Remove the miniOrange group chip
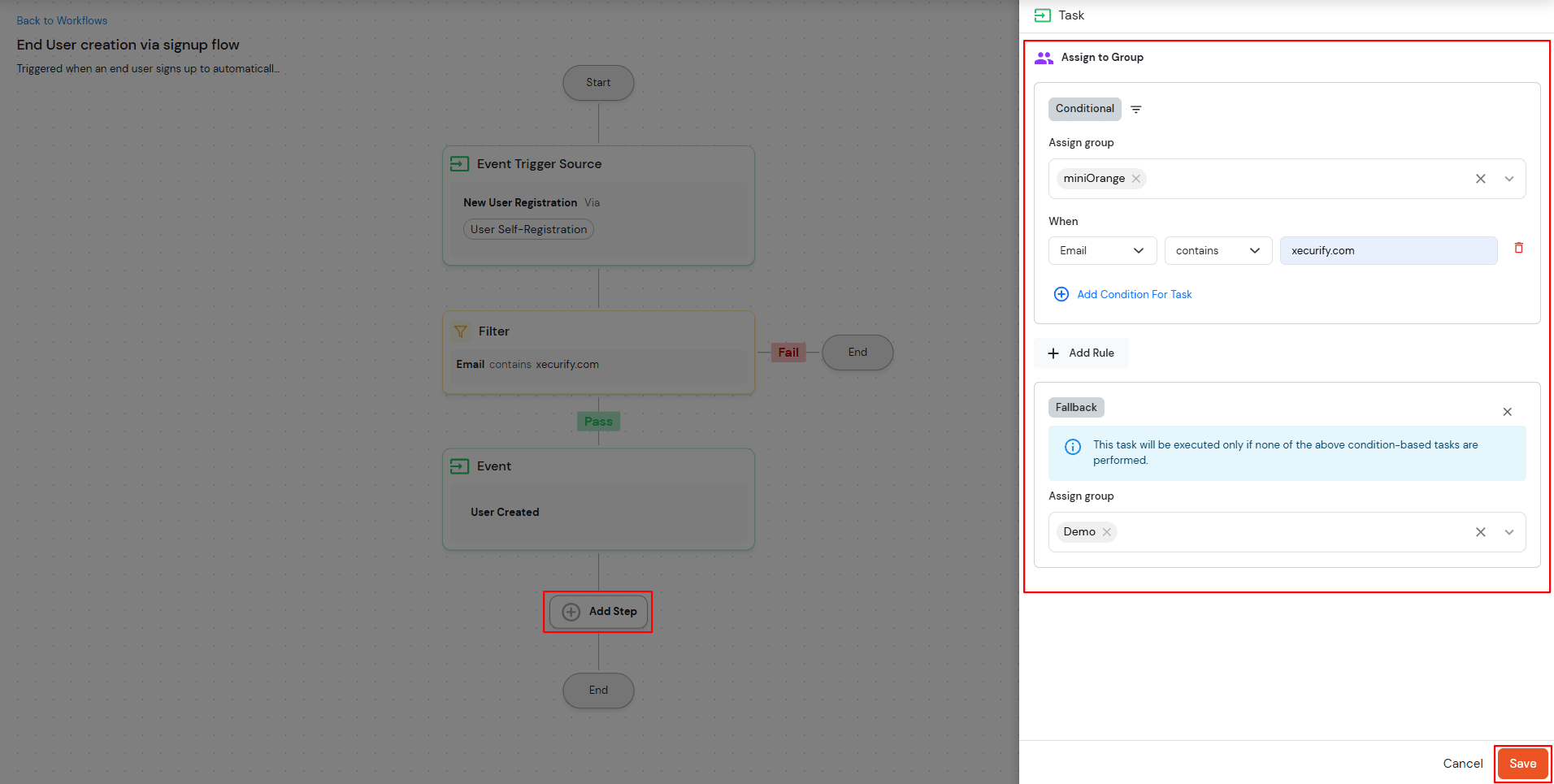This screenshot has height=784, width=1554. point(1136,178)
